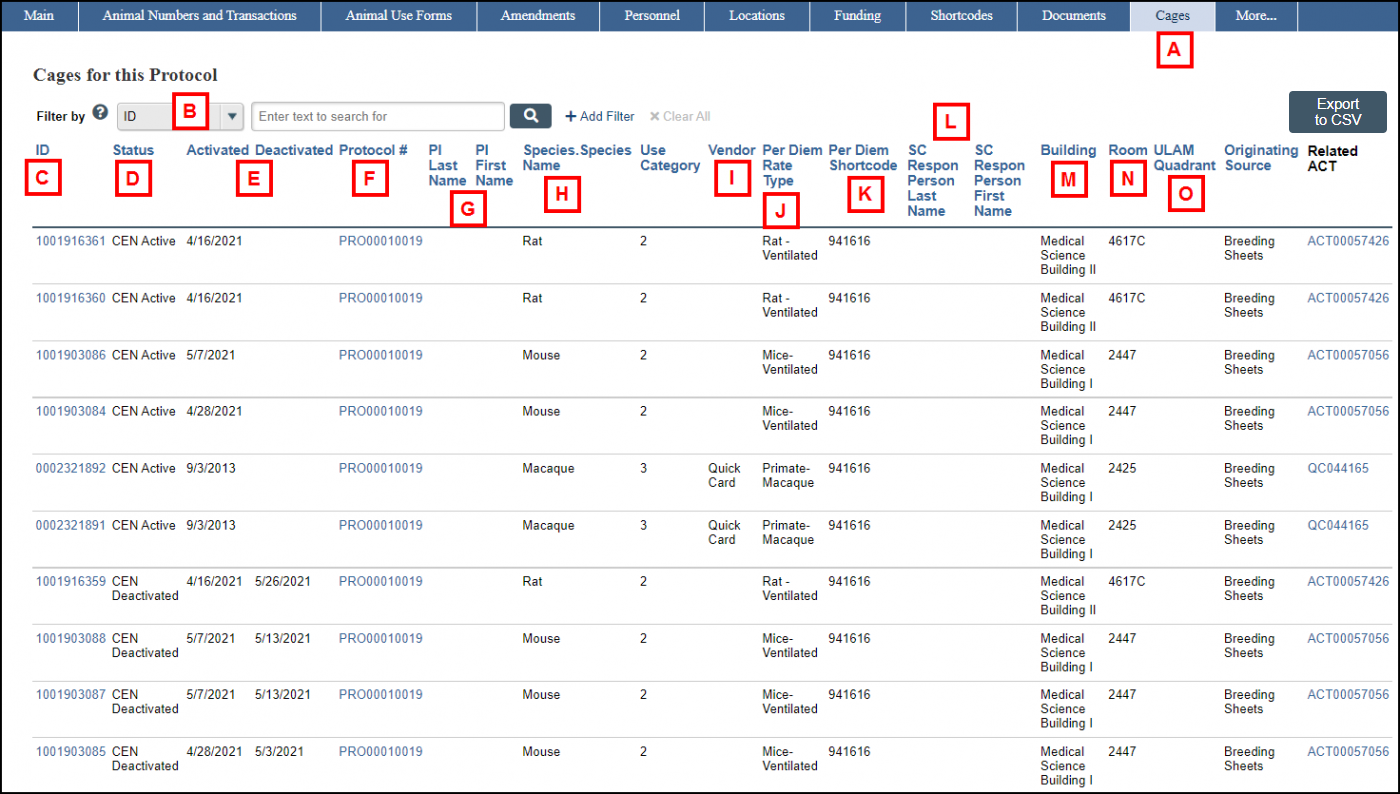Click room 4617C in row 1001916360

(1127, 298)
